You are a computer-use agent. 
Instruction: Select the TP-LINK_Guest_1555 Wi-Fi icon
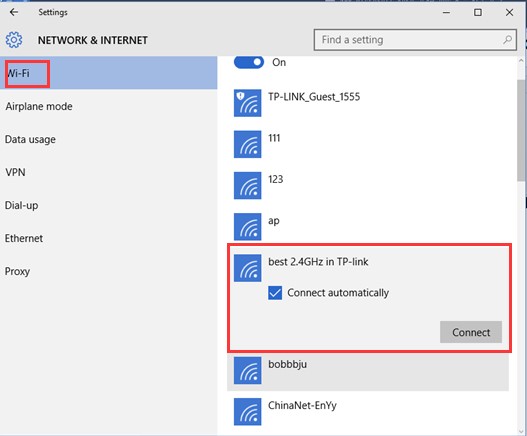click(x=247, y=103)
